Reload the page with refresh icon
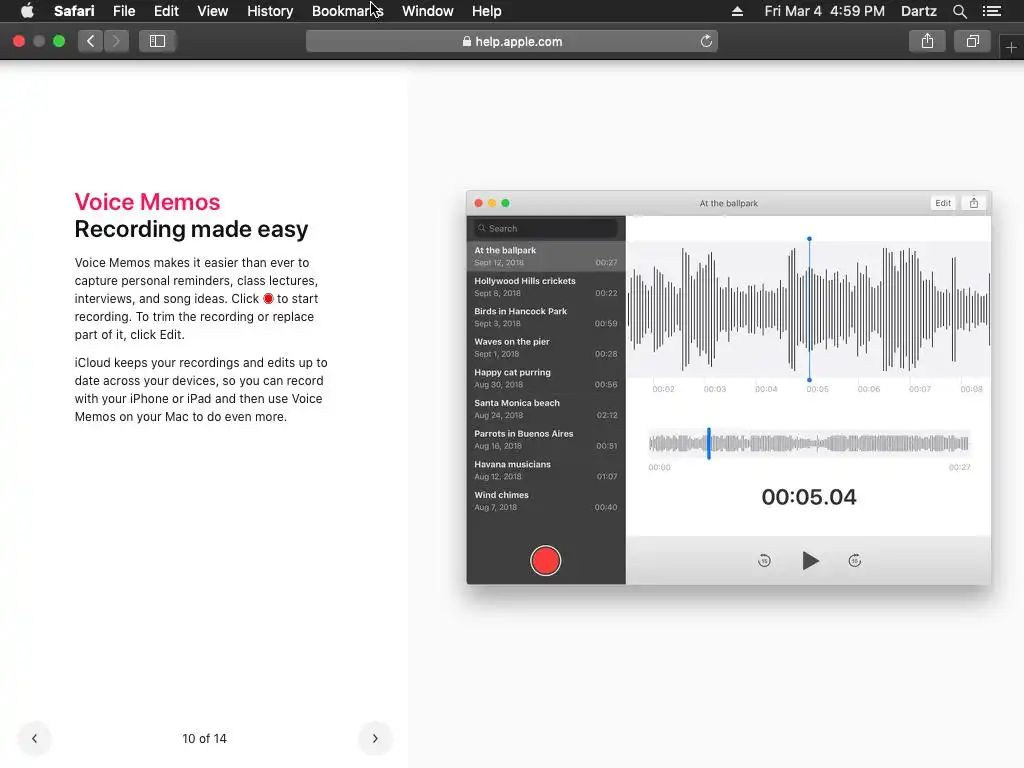Screen dimensions: 1024x768 point(706,41)
